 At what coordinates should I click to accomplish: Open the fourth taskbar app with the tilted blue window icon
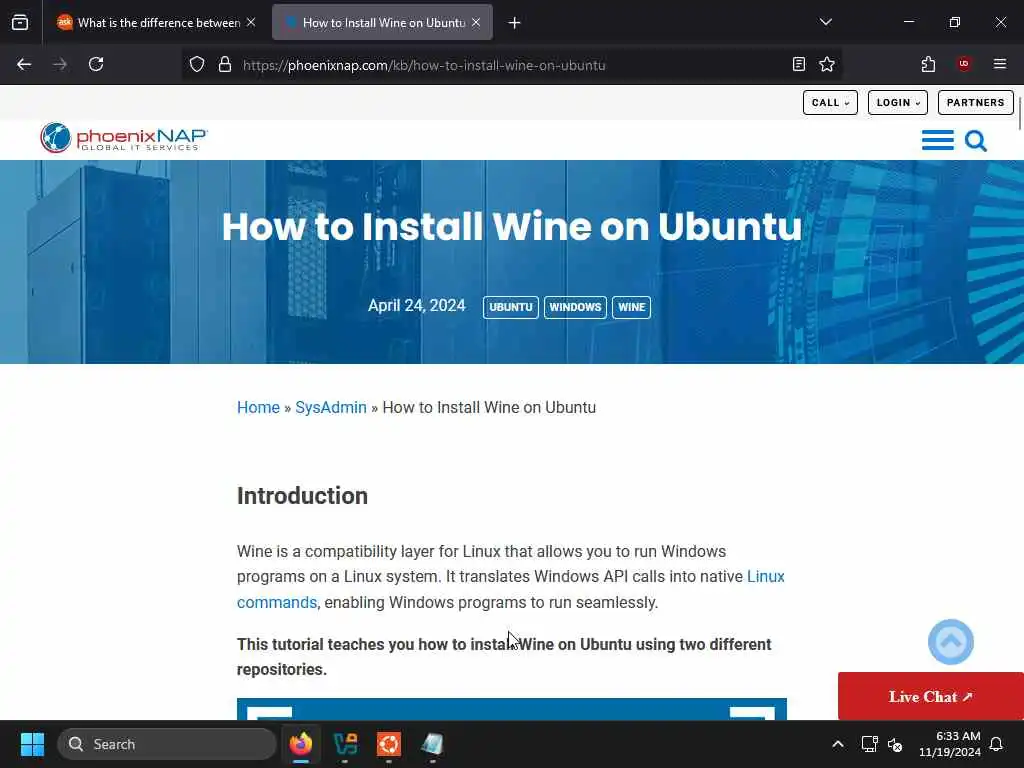pos(432,744)
